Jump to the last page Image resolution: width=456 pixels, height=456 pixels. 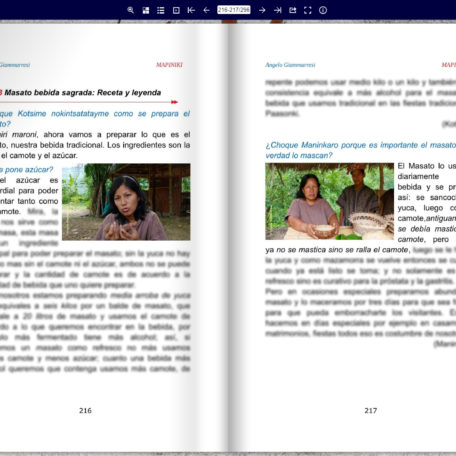pyautogui.click(x=278, y=10)
